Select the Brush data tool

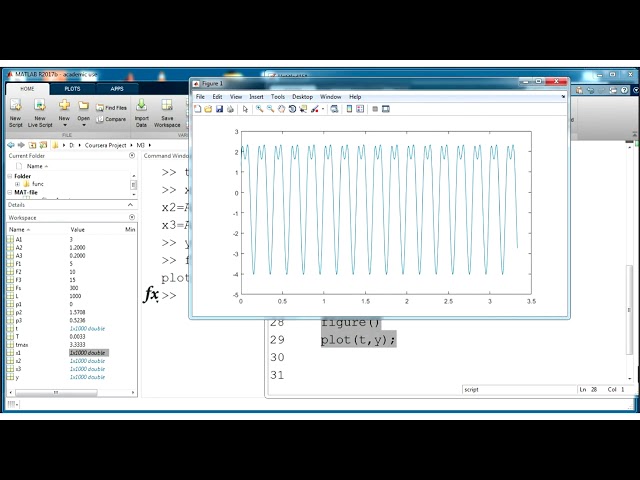[x=315, y=109]
